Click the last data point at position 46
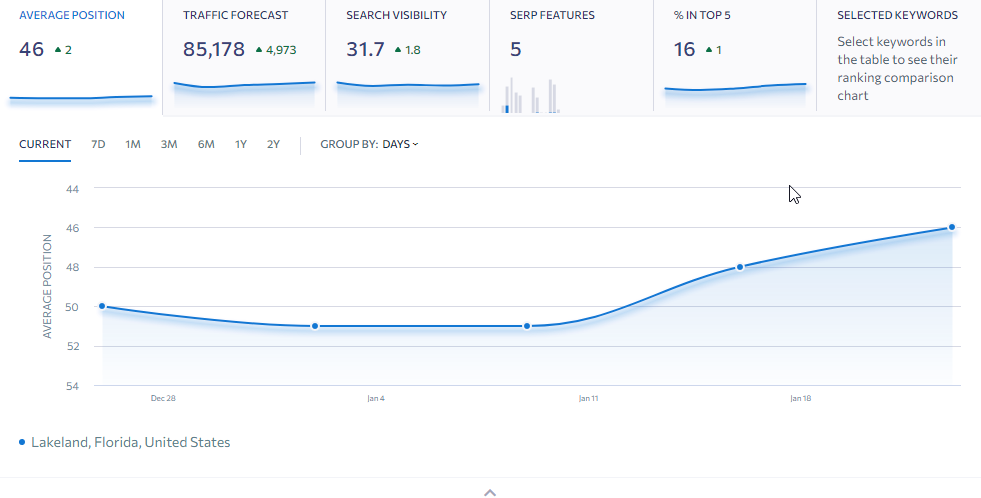The height and width of the screenshot is (498, 981). [x=951, y=227]
